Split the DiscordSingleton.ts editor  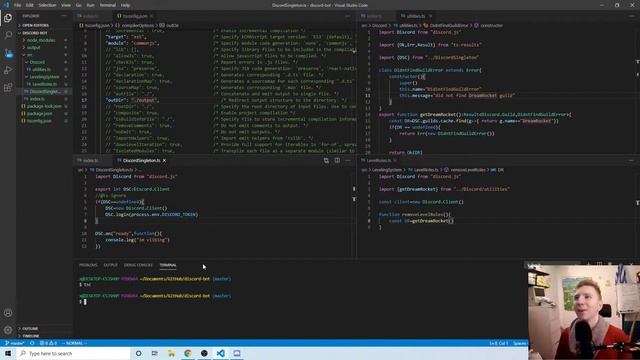point(337,160)
